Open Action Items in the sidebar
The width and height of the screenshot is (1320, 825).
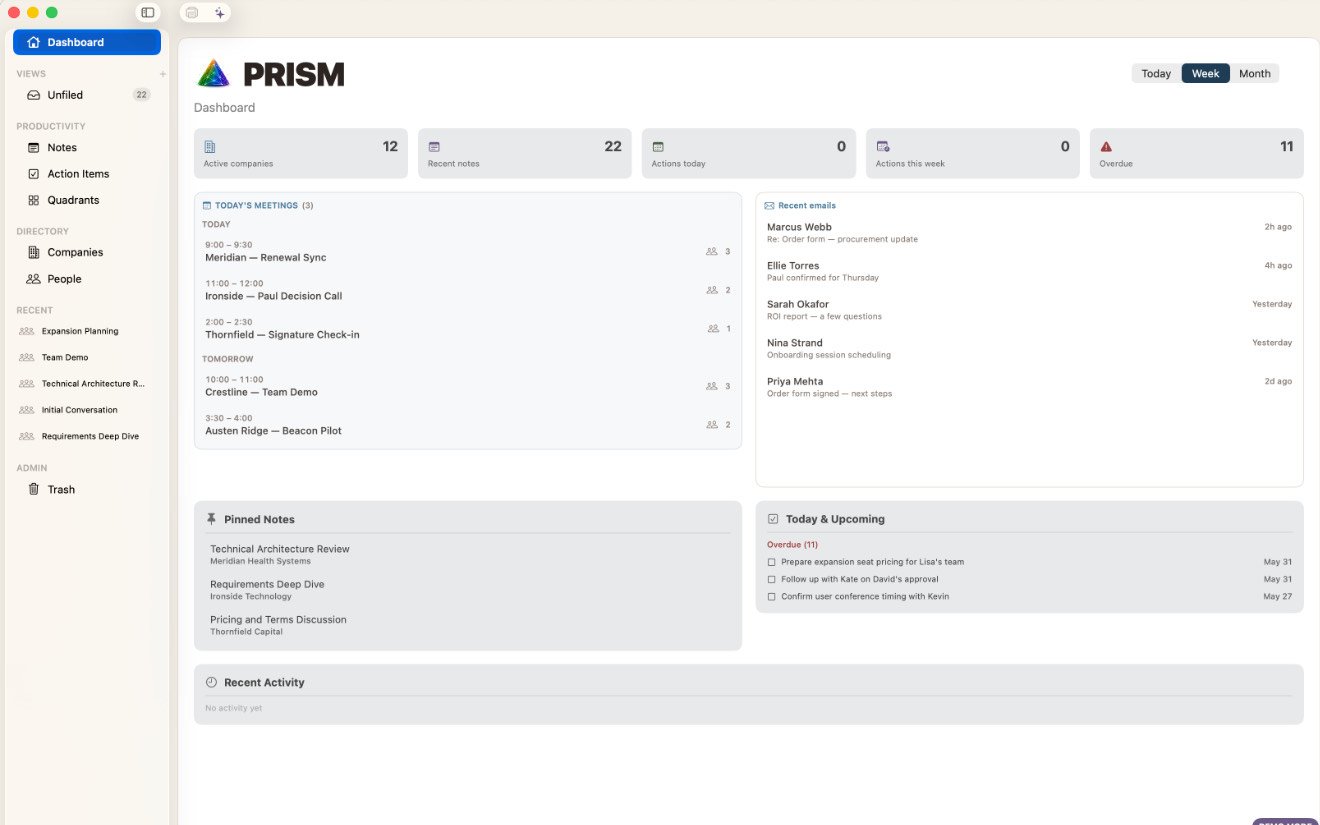tap(87, 174)
